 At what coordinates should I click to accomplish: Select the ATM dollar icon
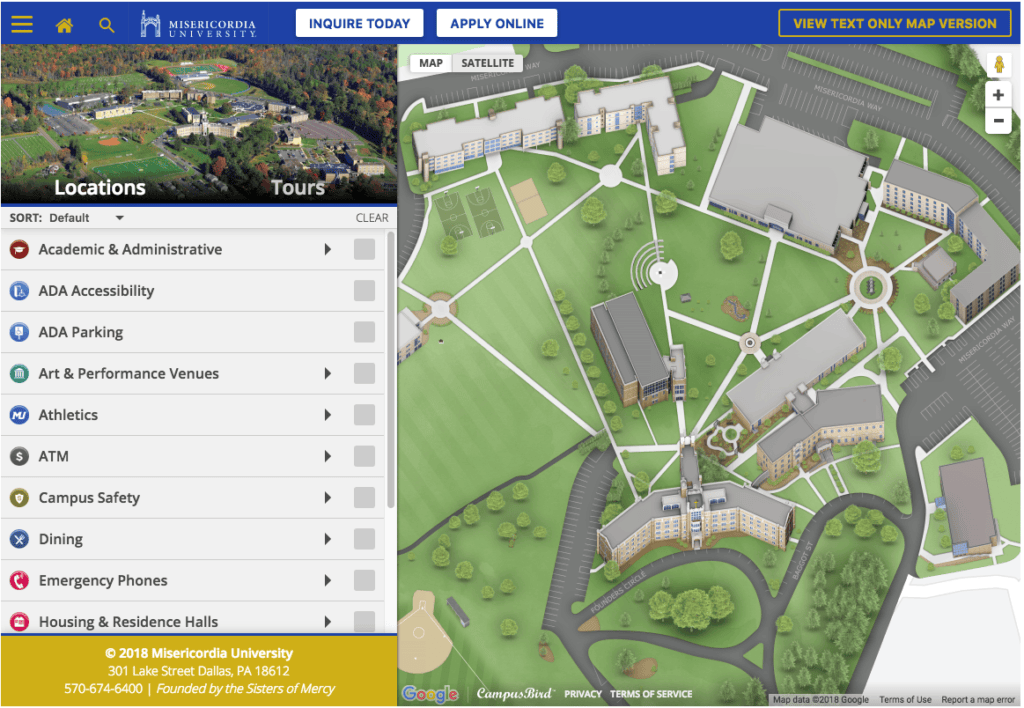tap(20, 457)
